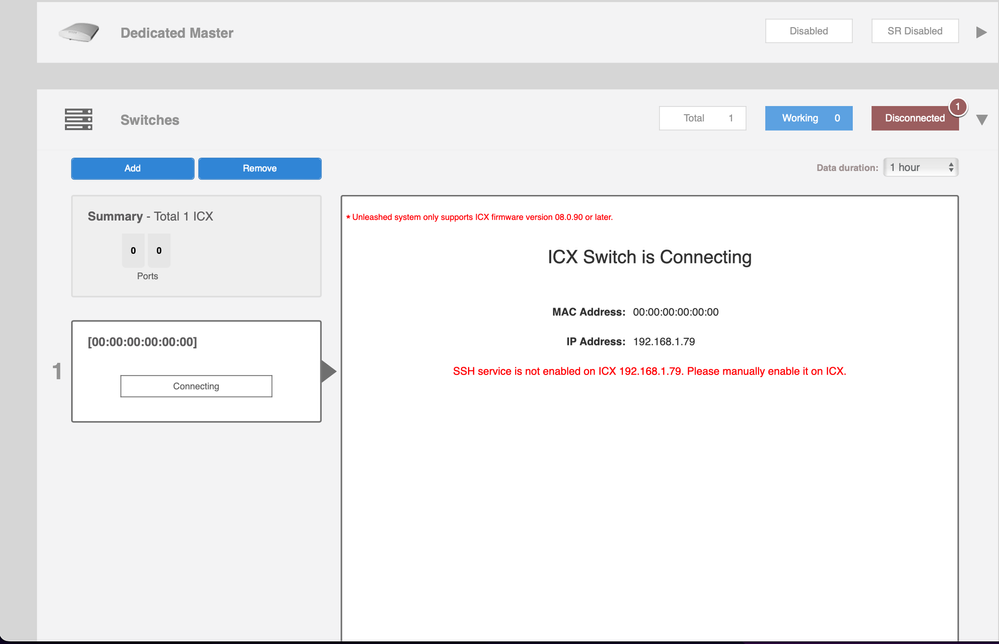This screenshot has width=999, height=644.
Task: Click the SSH service not enabled message
Action: coord(649,371)
